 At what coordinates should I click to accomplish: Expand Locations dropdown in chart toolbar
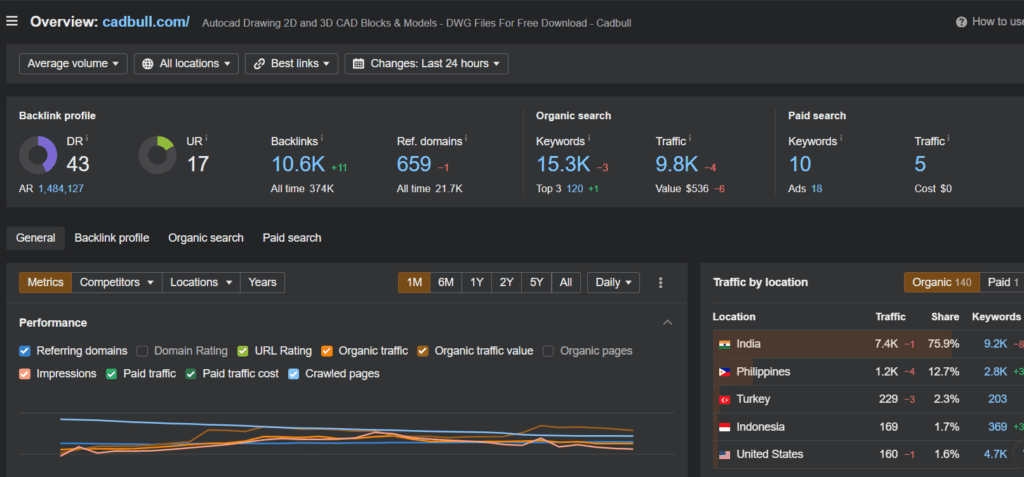point(201,282)
